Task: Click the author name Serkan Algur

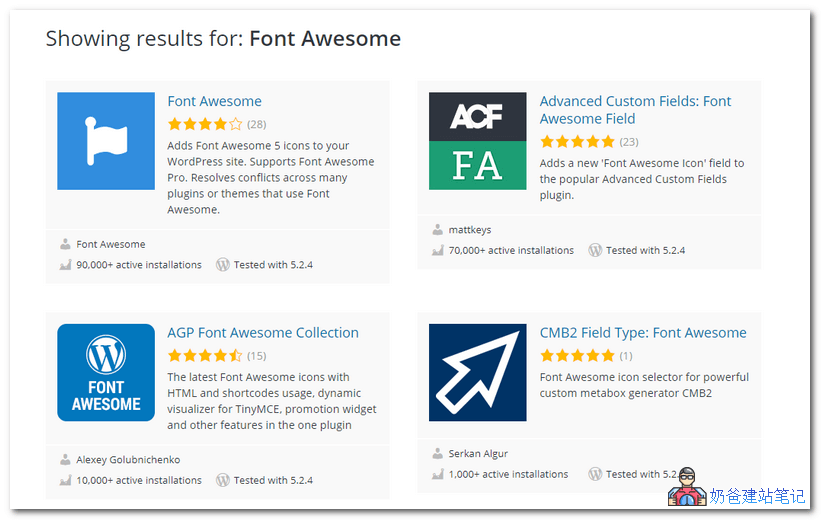Action: [x=478, y=453]
